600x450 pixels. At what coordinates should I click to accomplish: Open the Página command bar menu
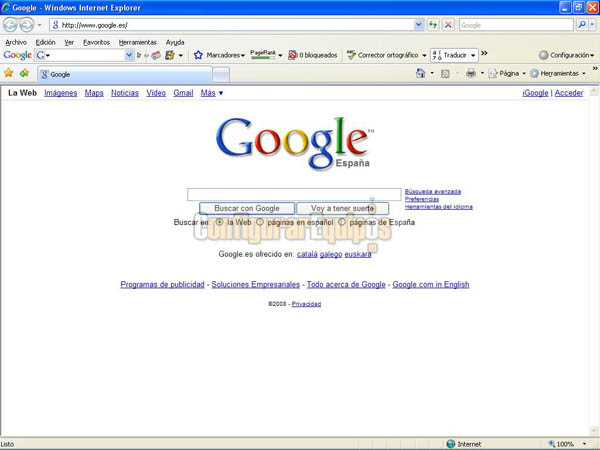tap(507, 73)
